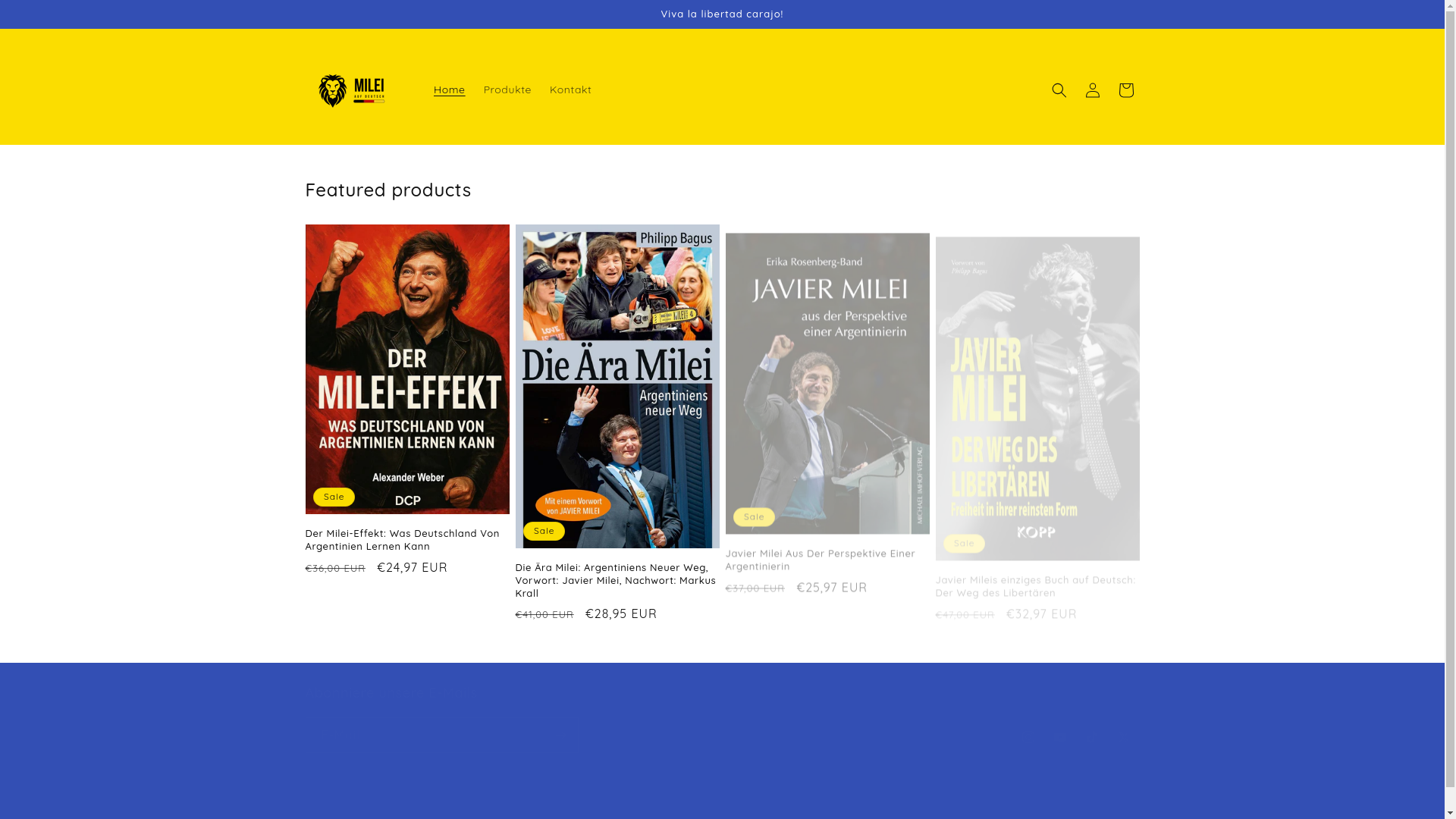Click the €28,95 EUR sale price

click(x=621, y=613)
